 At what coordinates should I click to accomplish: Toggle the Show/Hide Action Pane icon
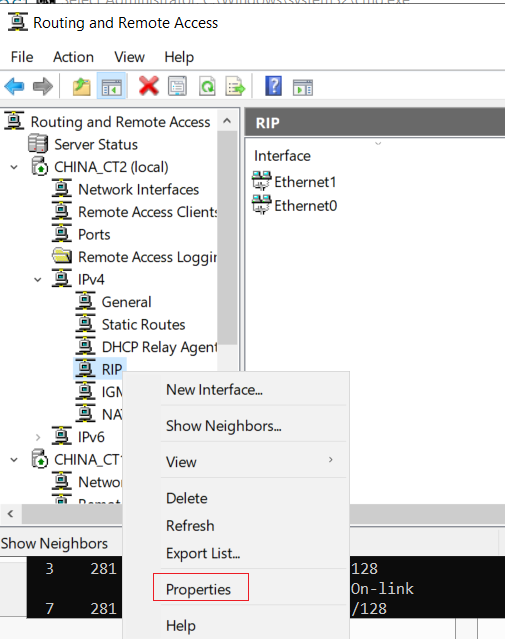point(303,88)
